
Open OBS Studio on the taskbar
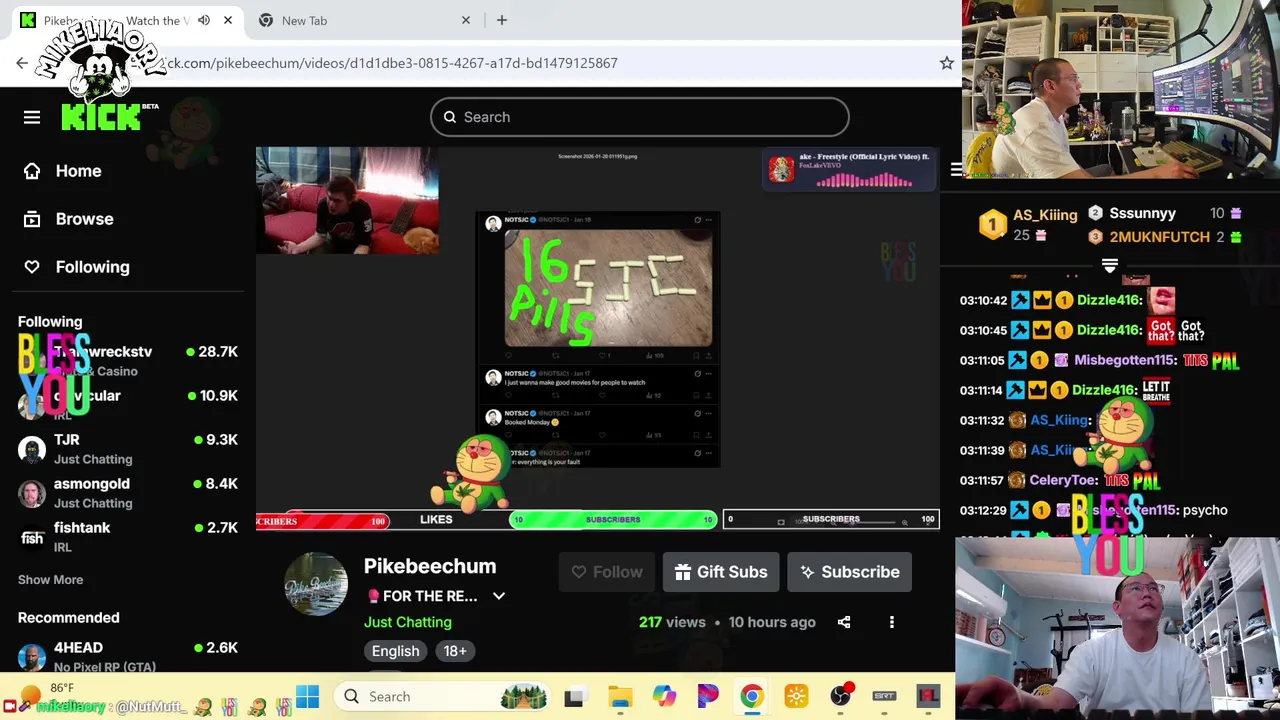click(x=841, y=696)
